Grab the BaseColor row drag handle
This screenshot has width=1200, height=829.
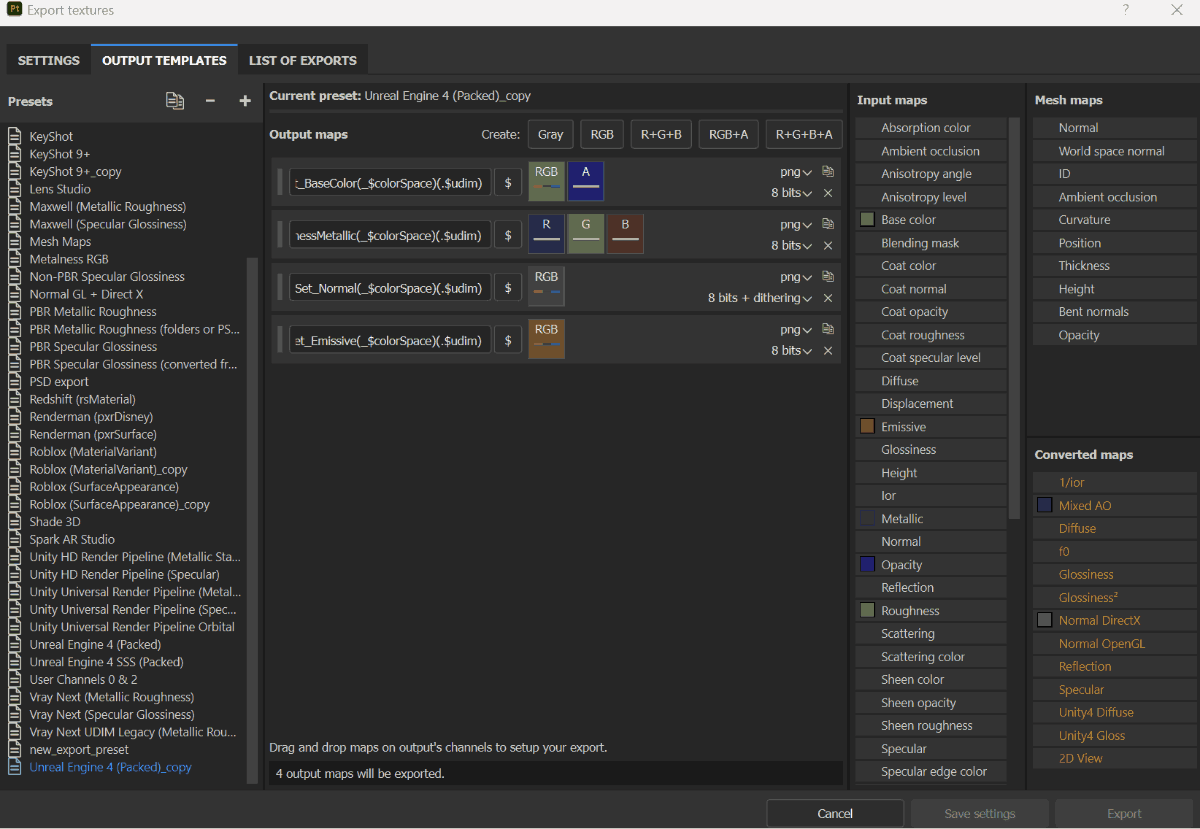coord(280,182)
